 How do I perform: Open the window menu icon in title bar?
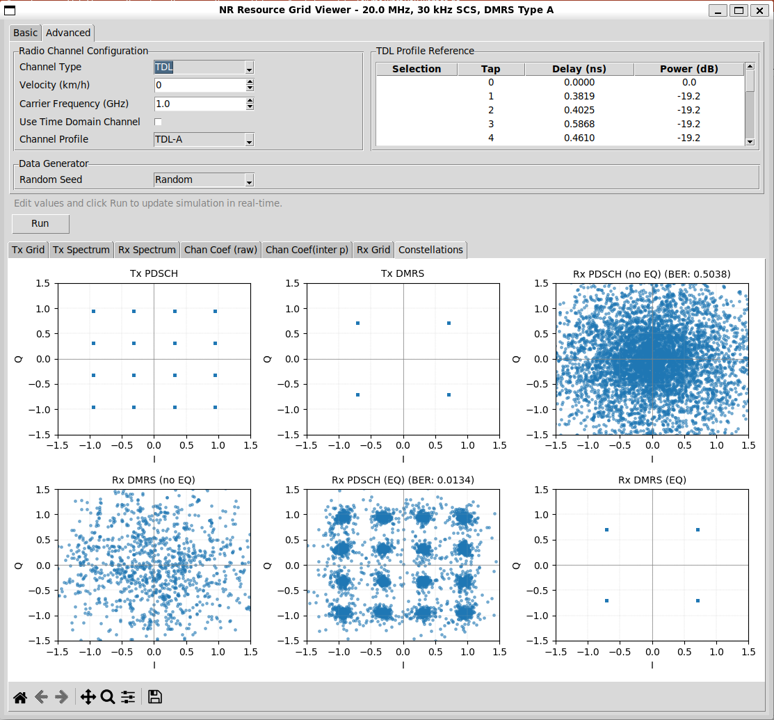tap(10, 10)
